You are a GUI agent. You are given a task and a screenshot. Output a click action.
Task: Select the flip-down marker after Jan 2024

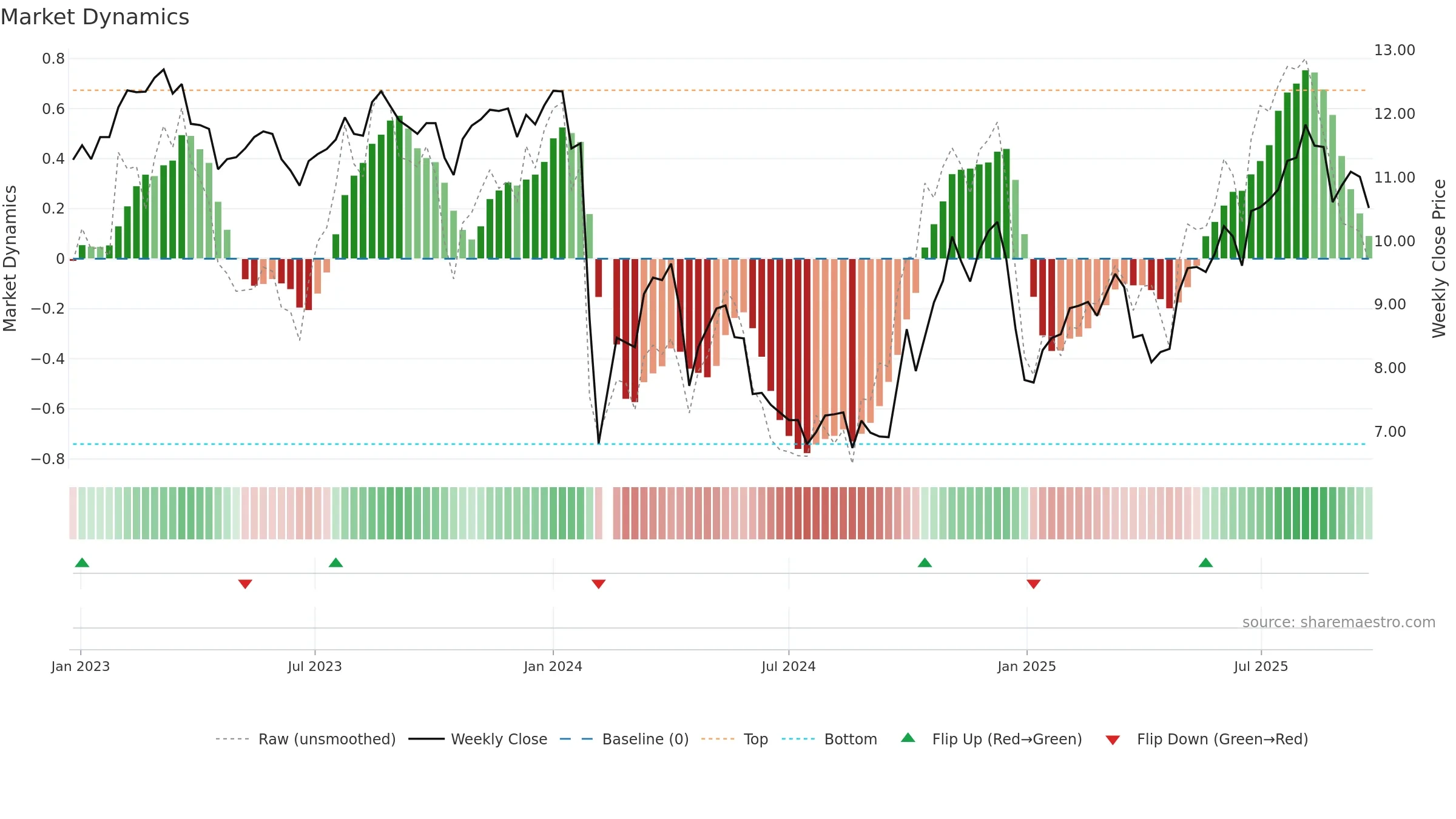tap(598, 584)
